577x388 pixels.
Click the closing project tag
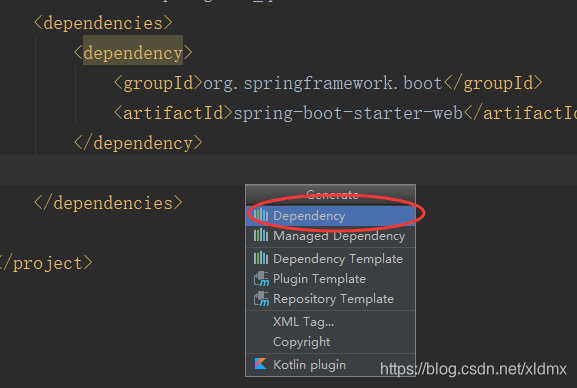[x=46, y=263]
